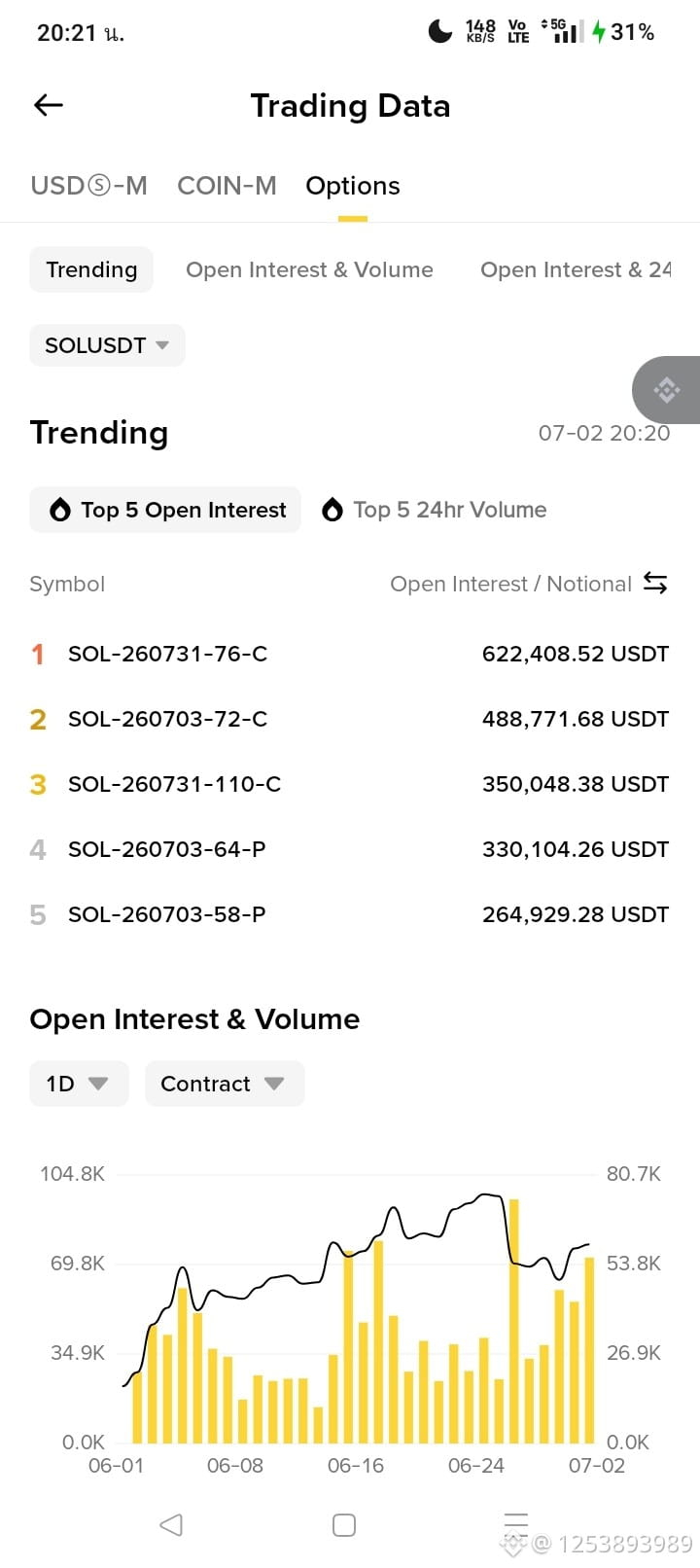The image size is (700, 1568).
Task: Expand the 1D interval dropdown
Action: 79,1084
